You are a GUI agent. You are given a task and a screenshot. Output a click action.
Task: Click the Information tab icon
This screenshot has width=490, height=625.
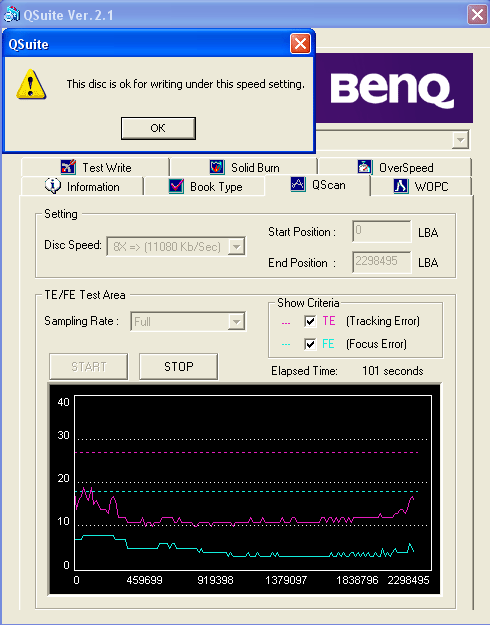click(53, 186)
